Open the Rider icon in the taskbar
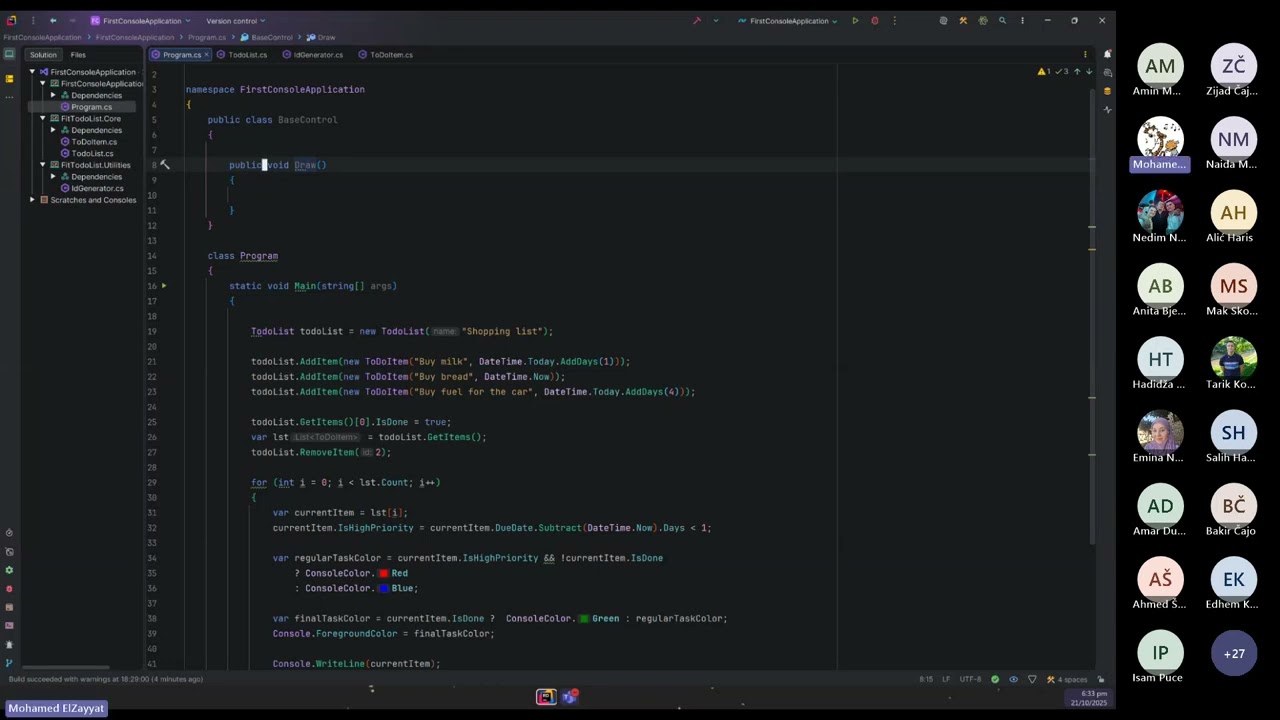Screen dimensions: 1280x720 [x=546, y=697]
